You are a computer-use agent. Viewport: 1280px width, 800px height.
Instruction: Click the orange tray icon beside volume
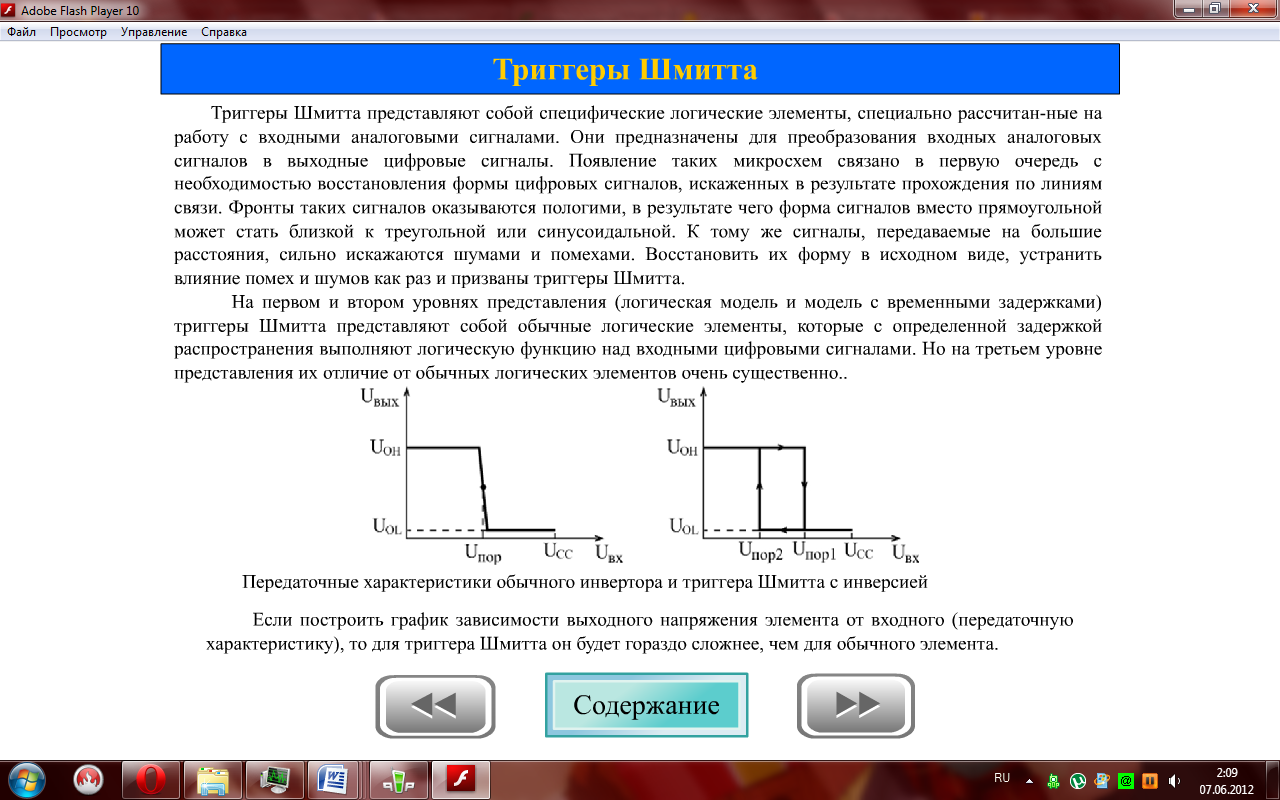coord(1150,780)
